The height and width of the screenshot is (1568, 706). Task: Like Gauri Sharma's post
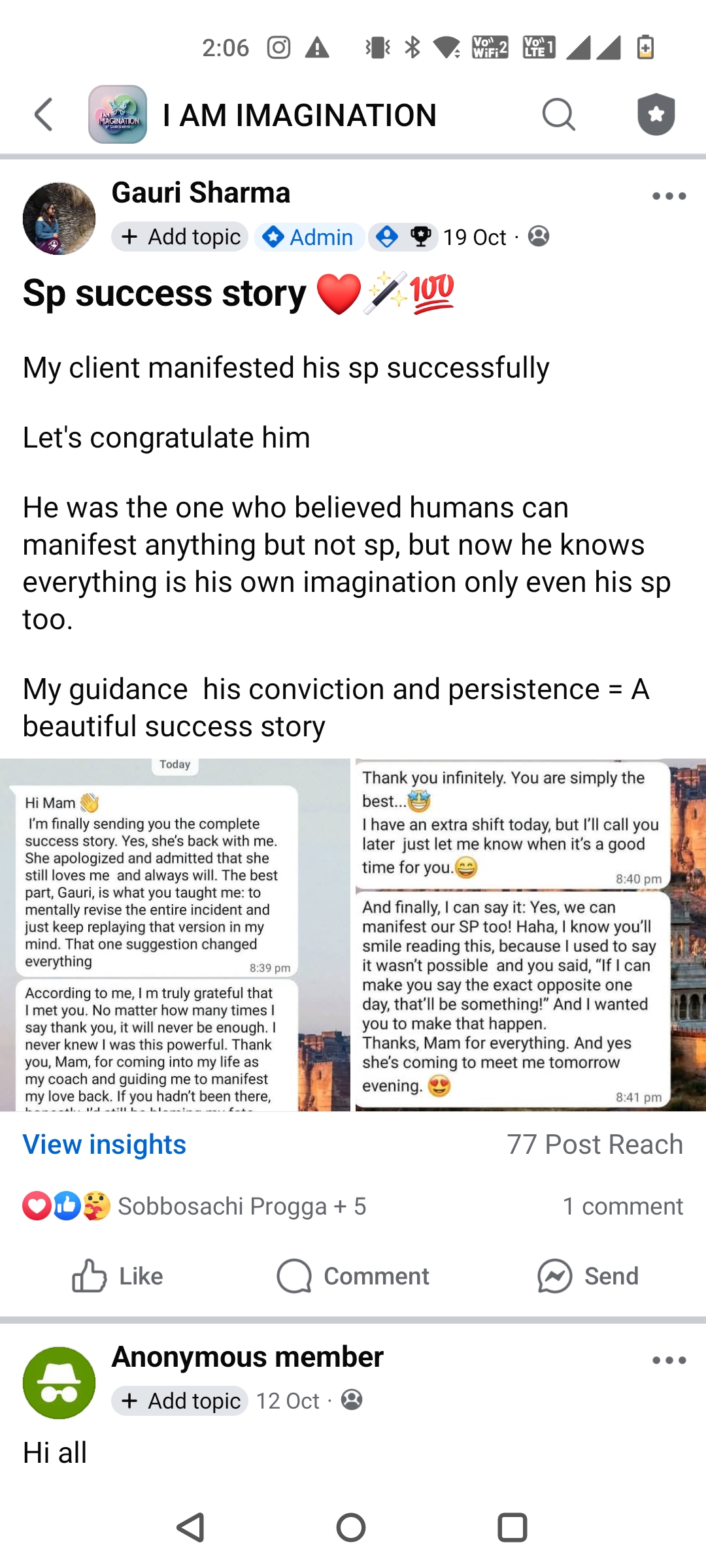click(x=118, y=1276)
